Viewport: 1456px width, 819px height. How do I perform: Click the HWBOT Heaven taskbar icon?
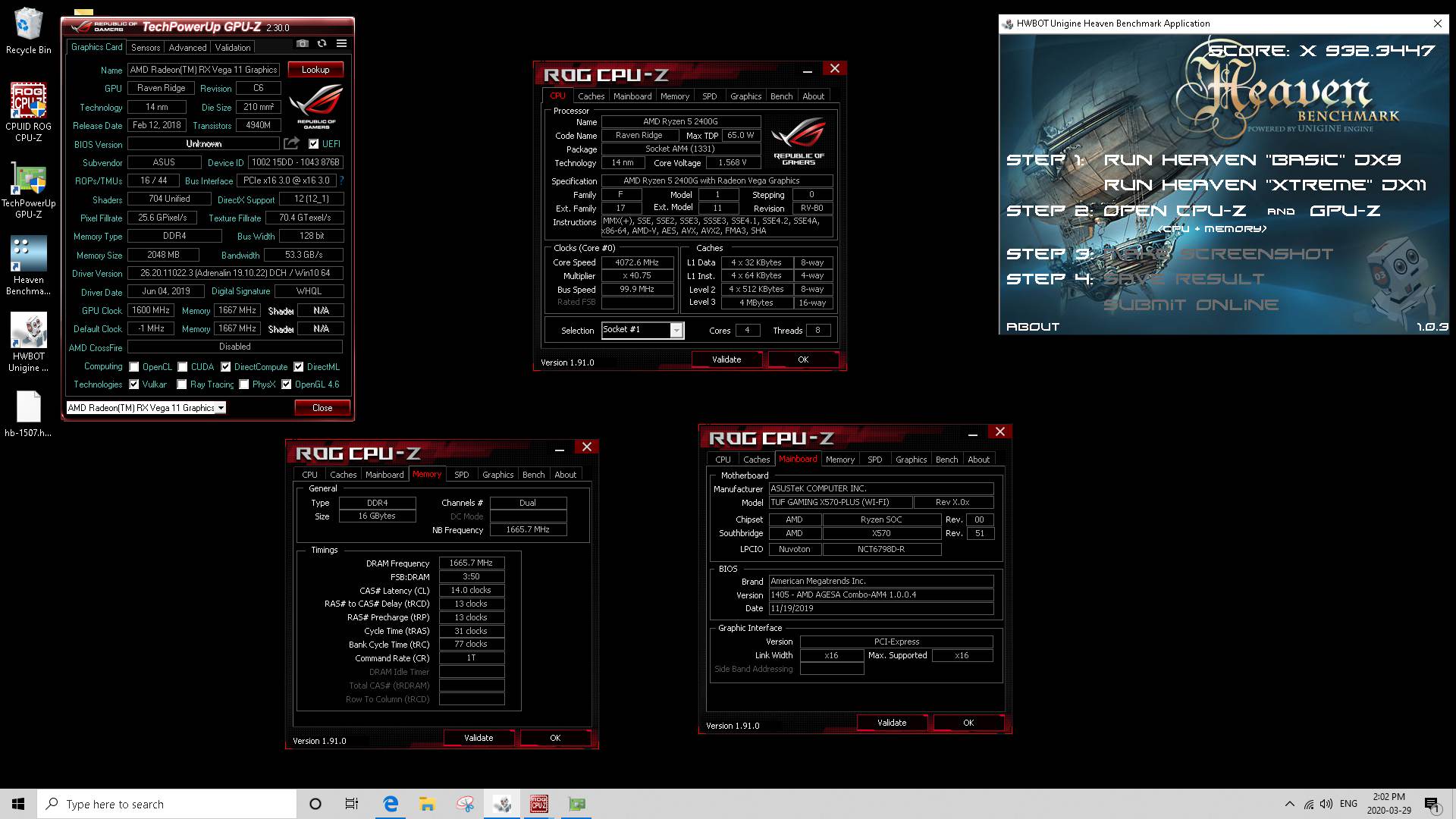pyautogui.click(x=502, y=804)
